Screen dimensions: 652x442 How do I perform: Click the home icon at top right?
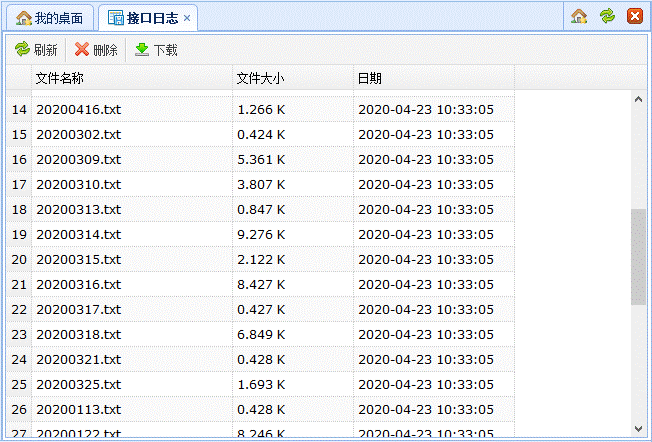(579, 16)
